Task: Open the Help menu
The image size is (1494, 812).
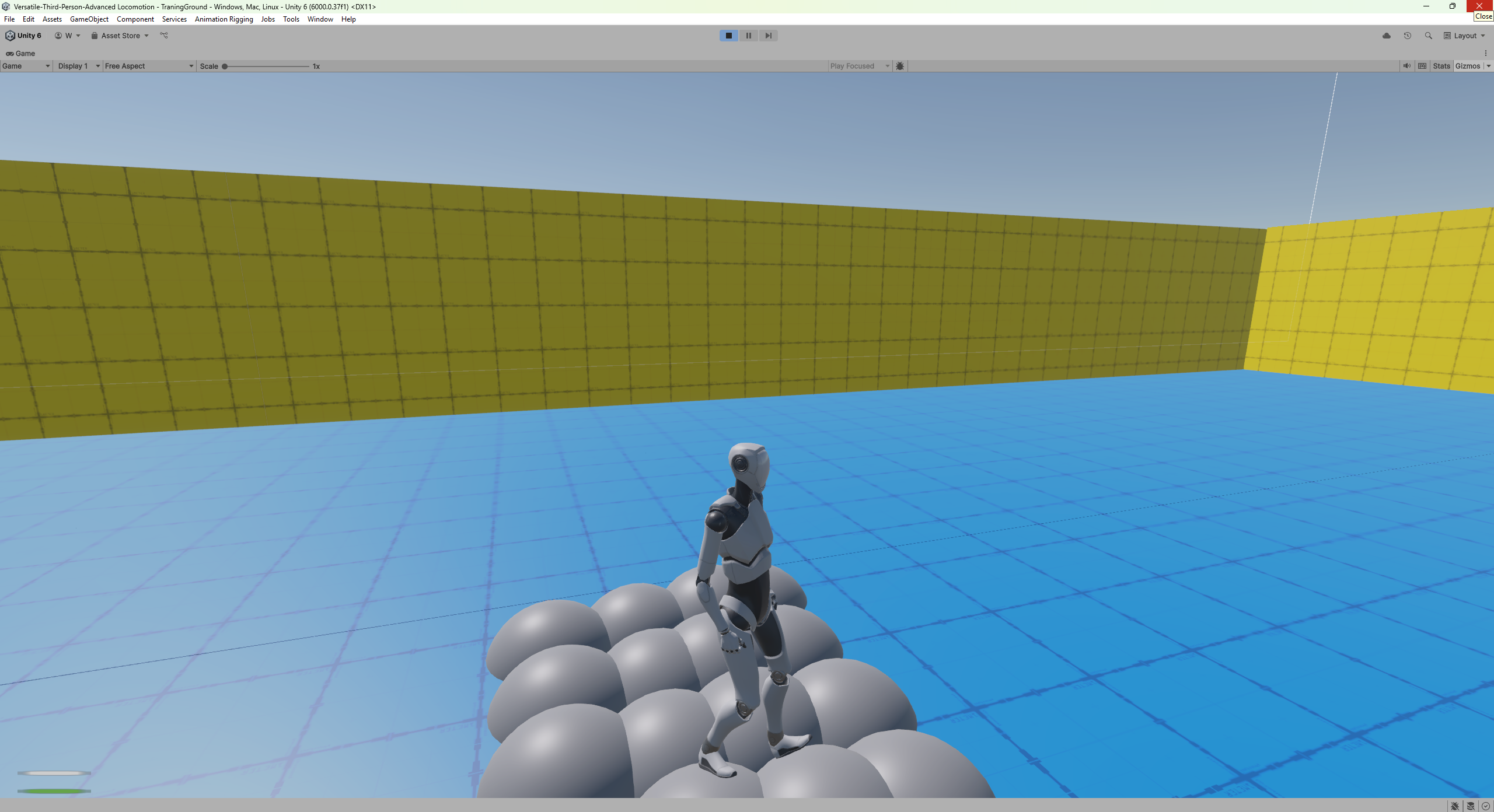Action: pos(348,19)
